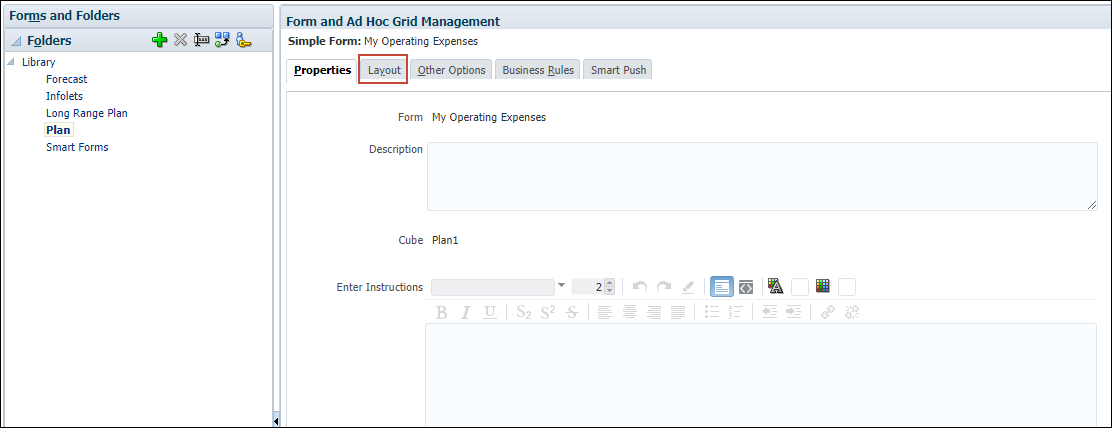Open the font name dropdown arrow
The image size is (1112, 428).
562,286
